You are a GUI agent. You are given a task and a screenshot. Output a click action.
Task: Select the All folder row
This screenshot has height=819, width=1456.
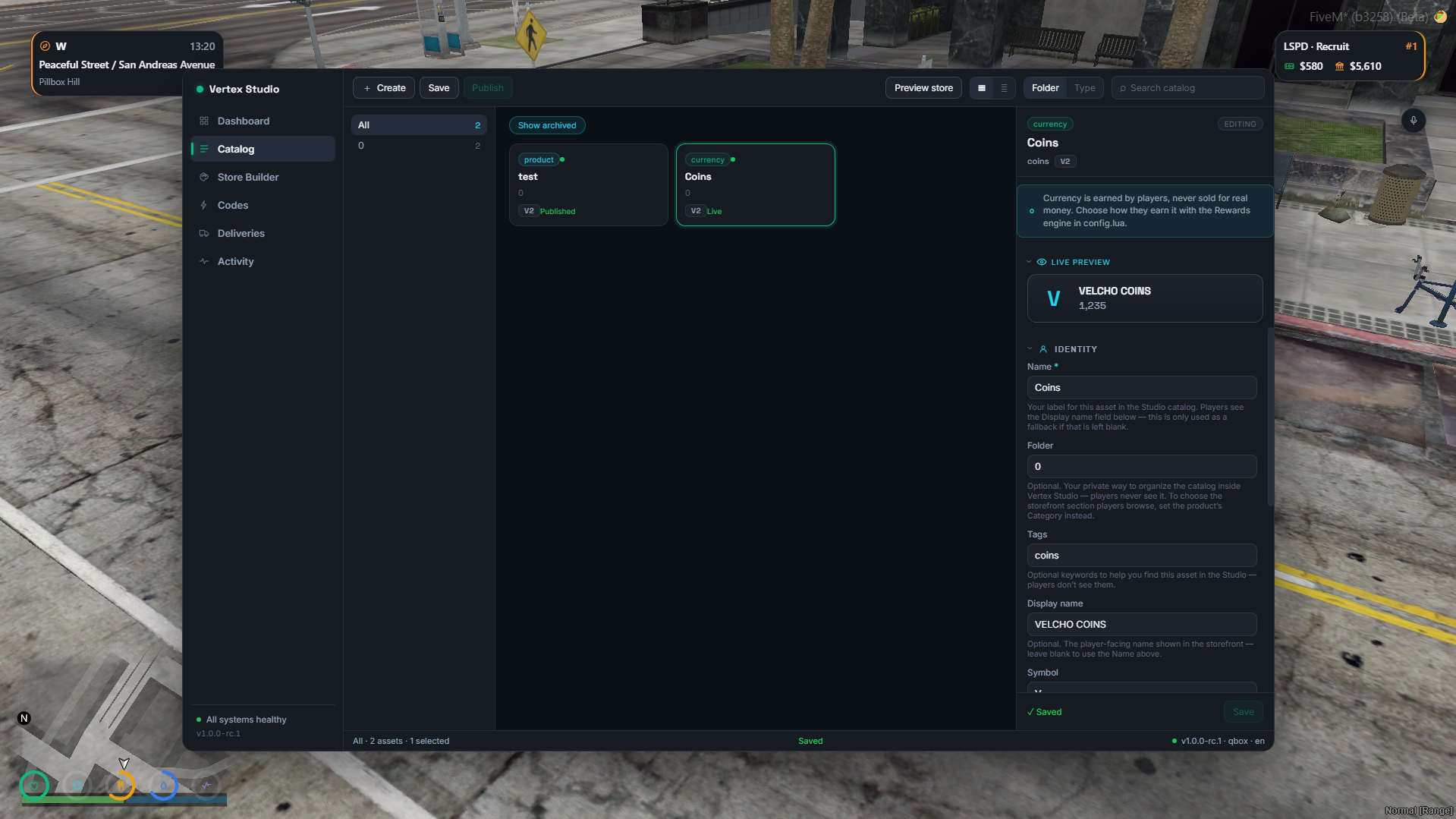pos(419,125)
